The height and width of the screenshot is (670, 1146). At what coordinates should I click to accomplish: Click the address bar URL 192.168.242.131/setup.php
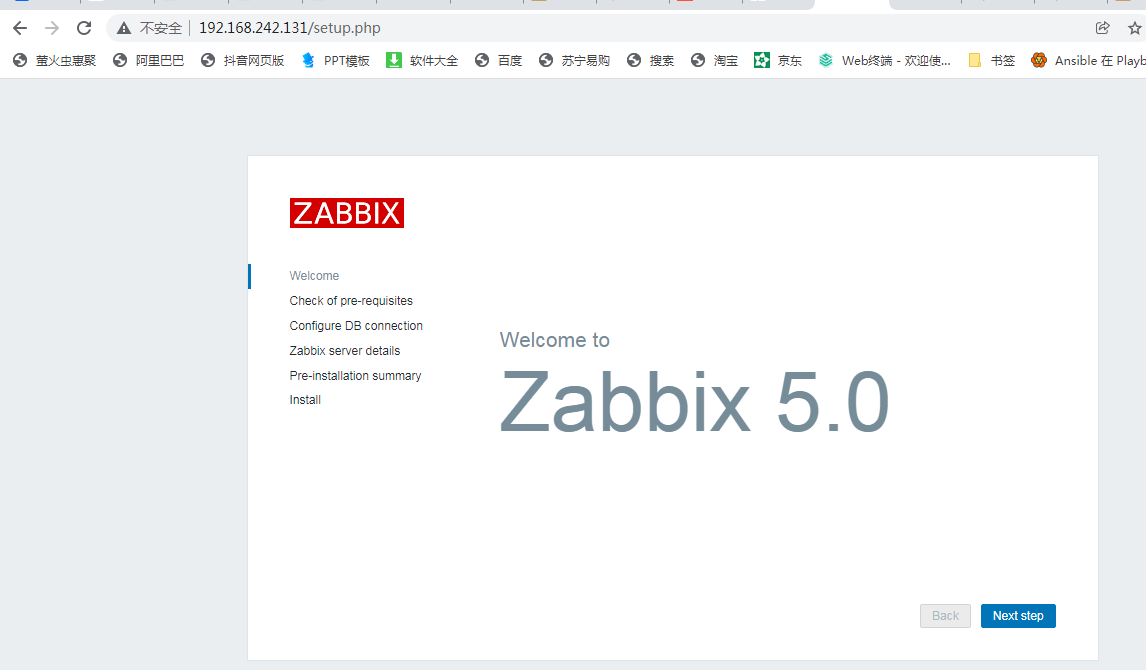tap(289, 28)
